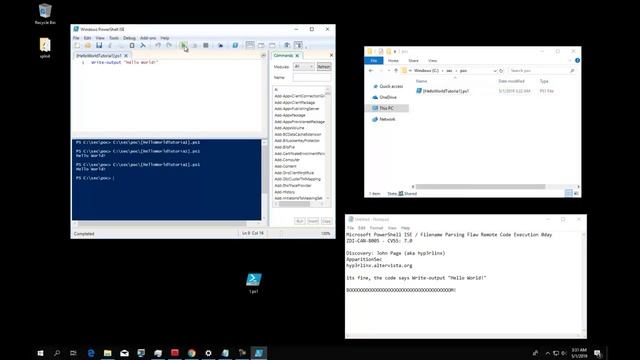640x360 pixels.
Task: Open the Help menu in PowerShell ISE
Action: click(164, 38)
